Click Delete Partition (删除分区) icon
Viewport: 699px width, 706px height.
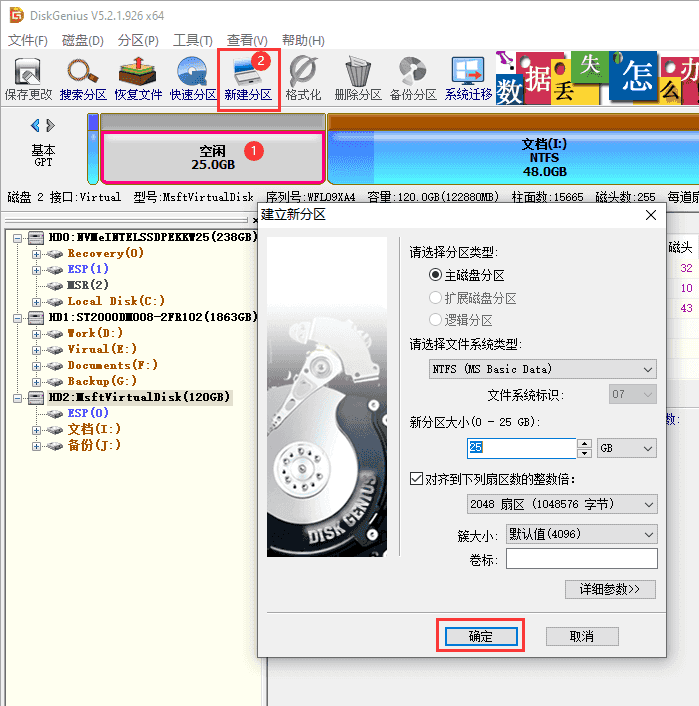click(x=358, y=78)
